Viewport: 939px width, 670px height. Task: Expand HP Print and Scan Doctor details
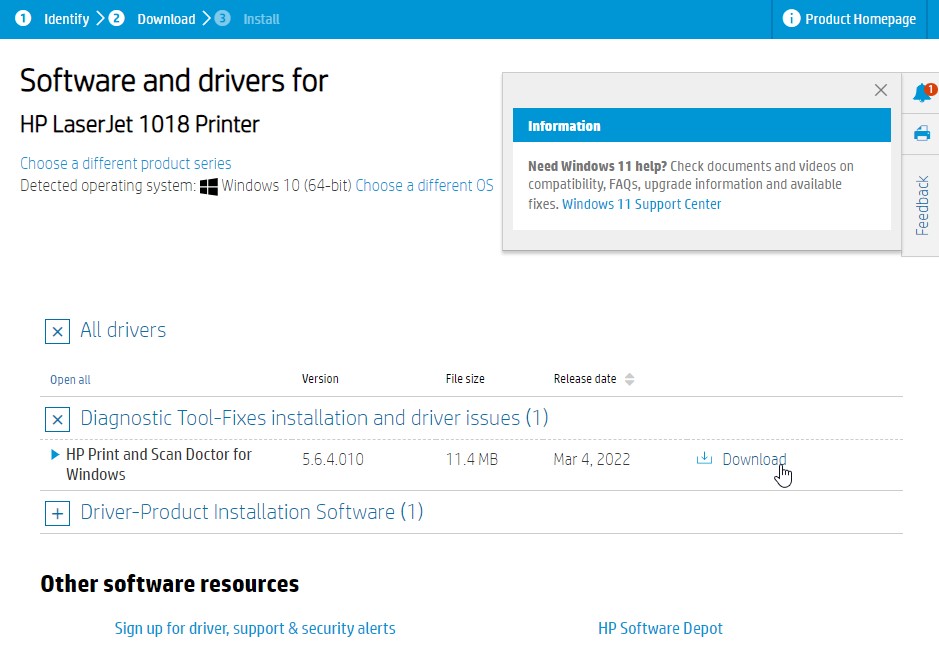(55, 454)
